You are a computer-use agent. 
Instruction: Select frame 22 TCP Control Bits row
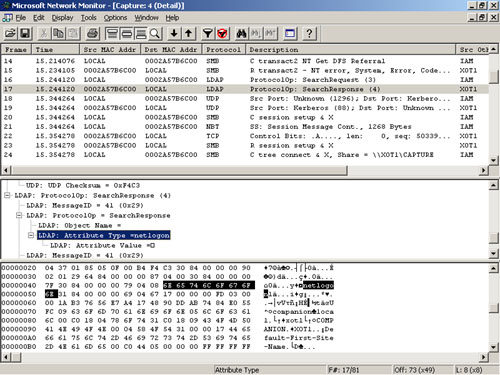point(245,136)
